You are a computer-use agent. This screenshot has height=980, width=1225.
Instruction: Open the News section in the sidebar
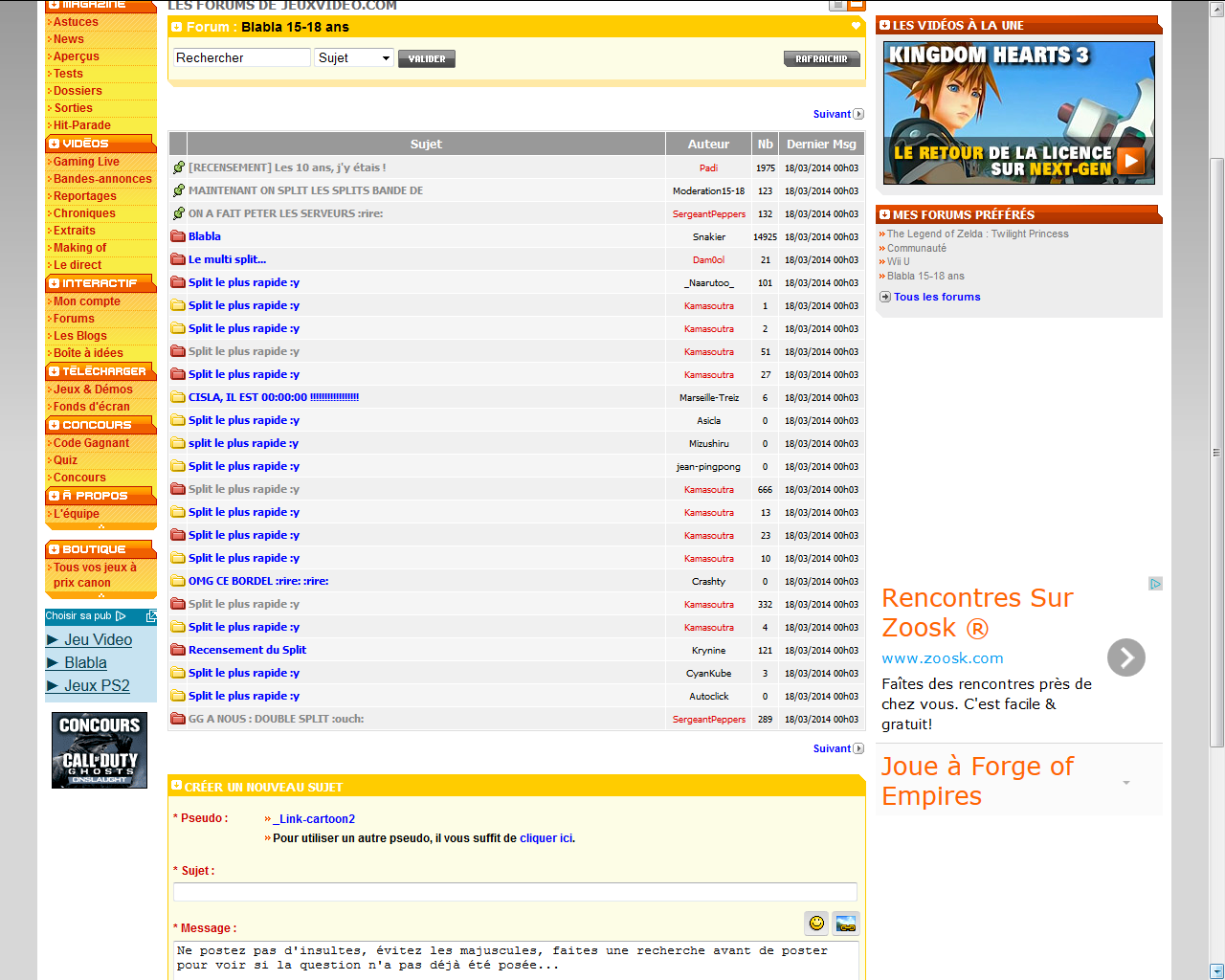coord(69,39)
